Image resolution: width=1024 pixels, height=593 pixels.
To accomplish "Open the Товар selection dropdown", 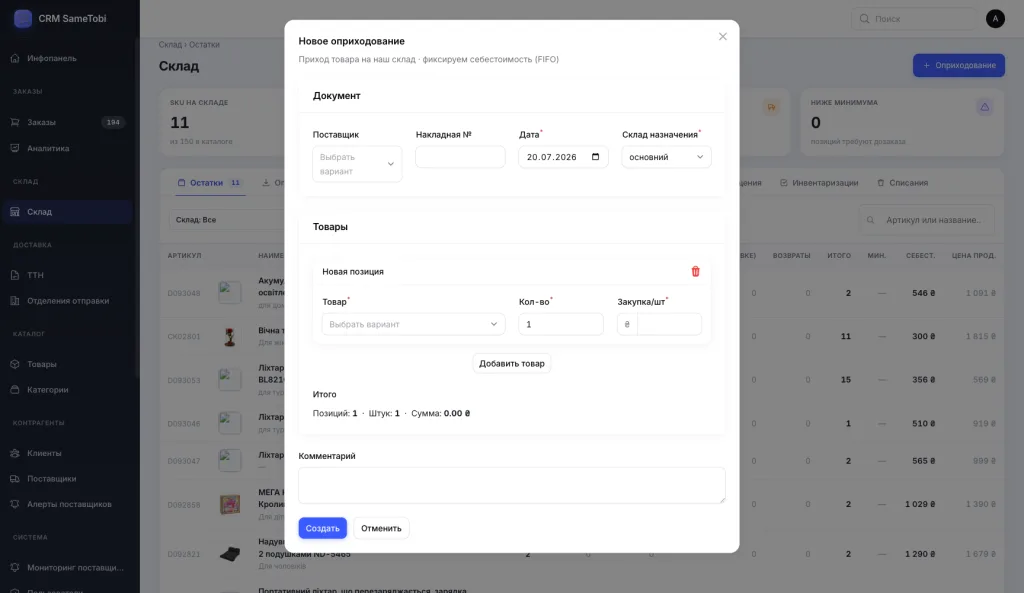I will coord(413,324).
